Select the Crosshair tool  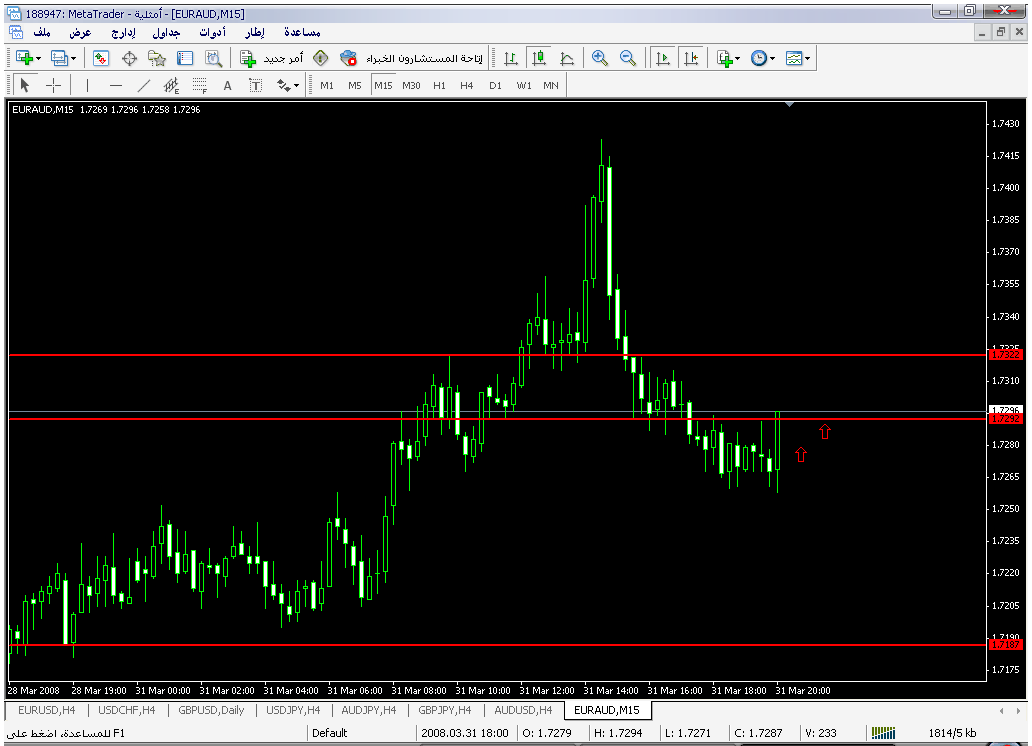pos(53,86)
